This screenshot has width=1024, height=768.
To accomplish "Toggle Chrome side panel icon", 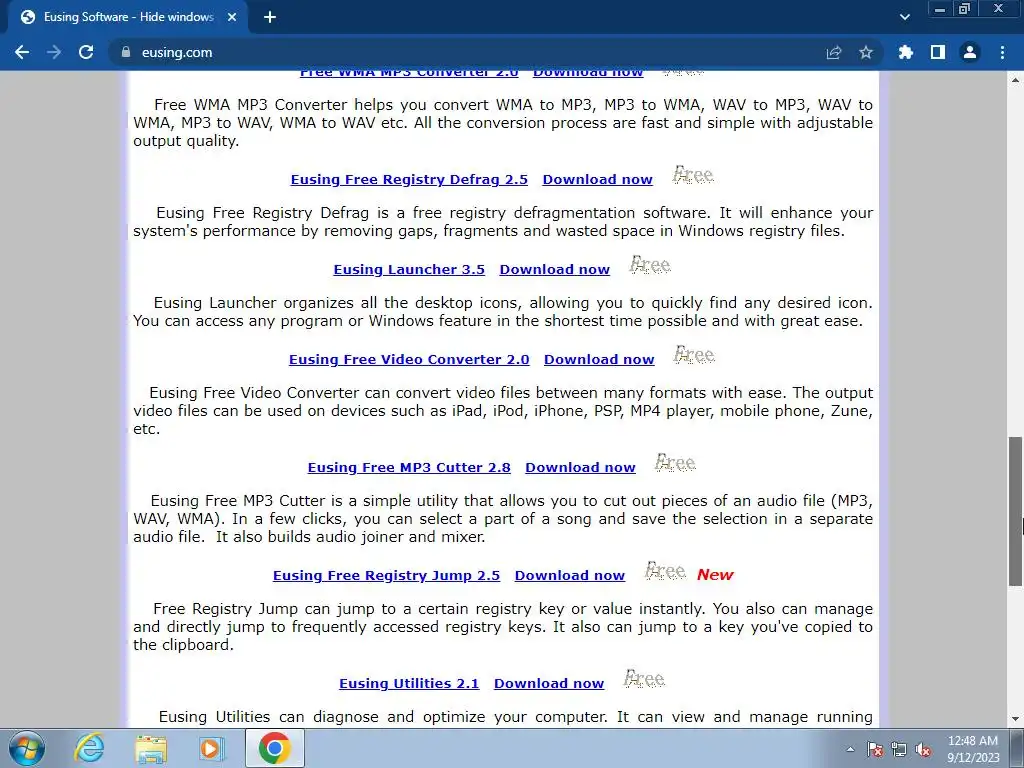I will [x=938, y=52].
